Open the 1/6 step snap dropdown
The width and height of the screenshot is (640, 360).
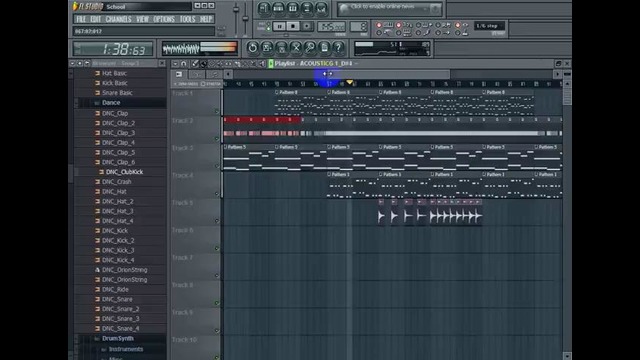coord(489,26)
